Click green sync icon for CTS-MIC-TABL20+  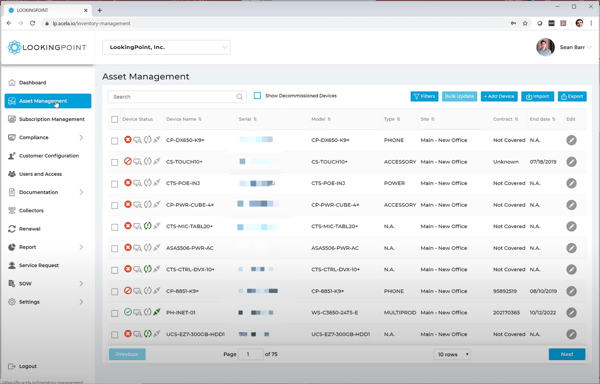click(148, 226)
